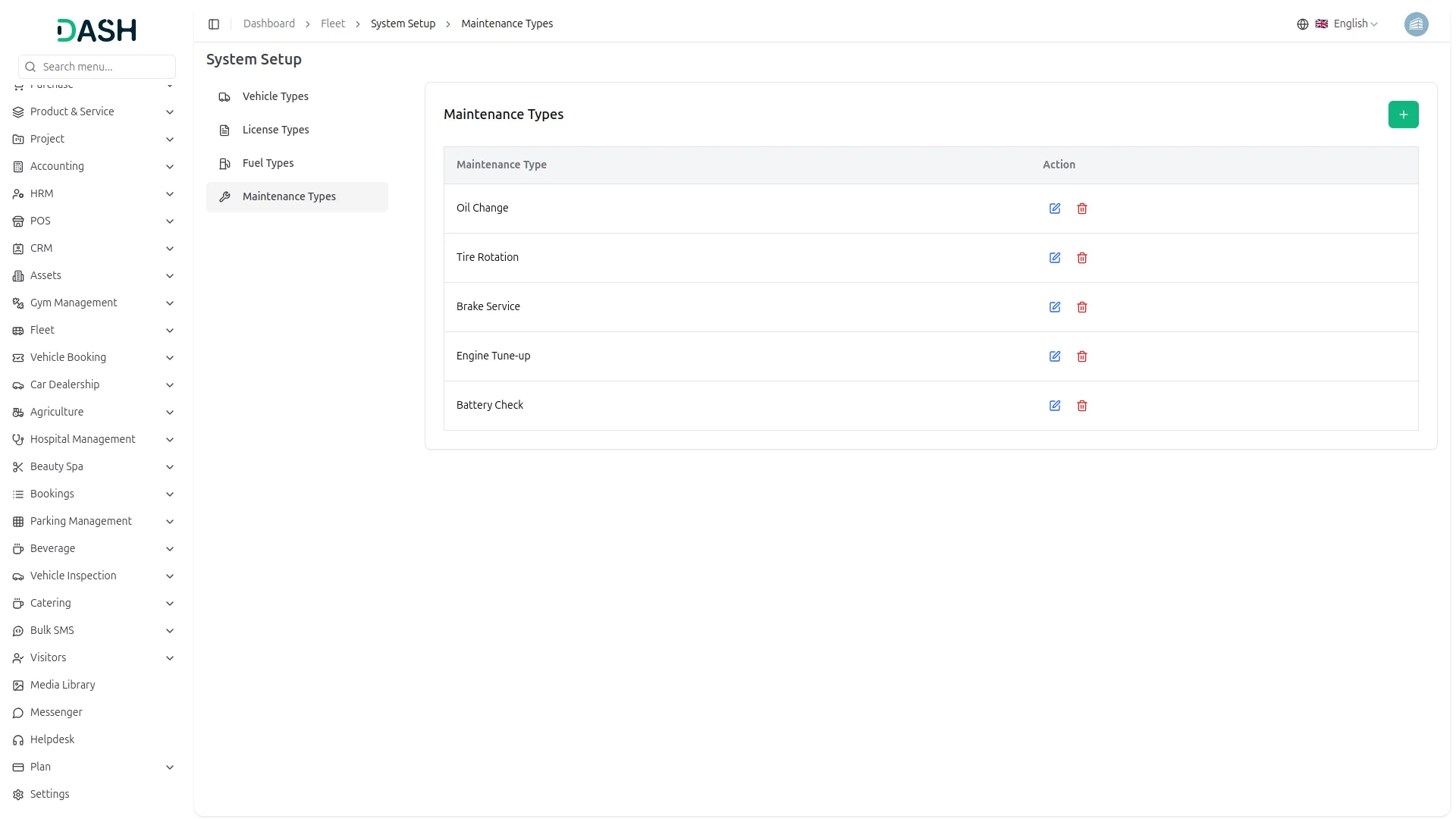The image size is (1456, 819).
Task: Open the Helpdesk sidebar link
Action: (52, 739)
